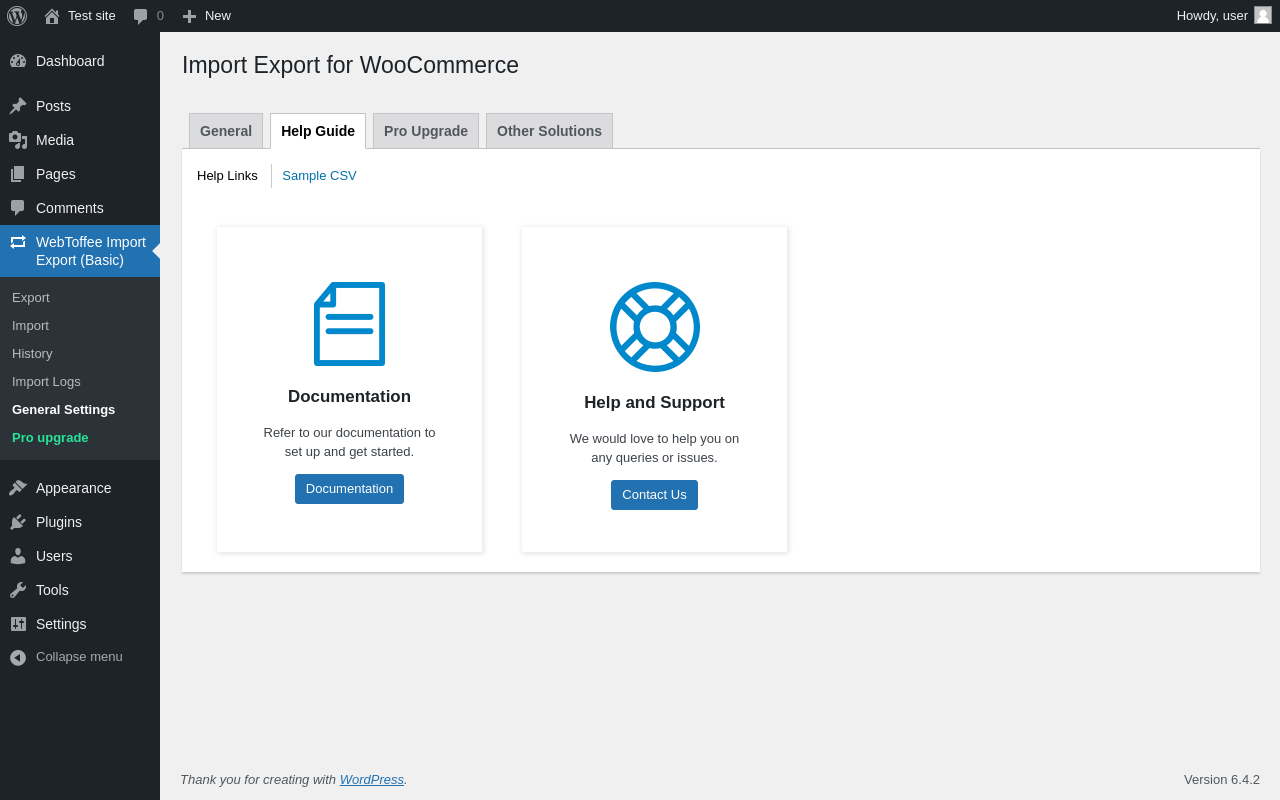
Task: Click the WebToffee Import Export (Basic) label
Action: (91, 251)
